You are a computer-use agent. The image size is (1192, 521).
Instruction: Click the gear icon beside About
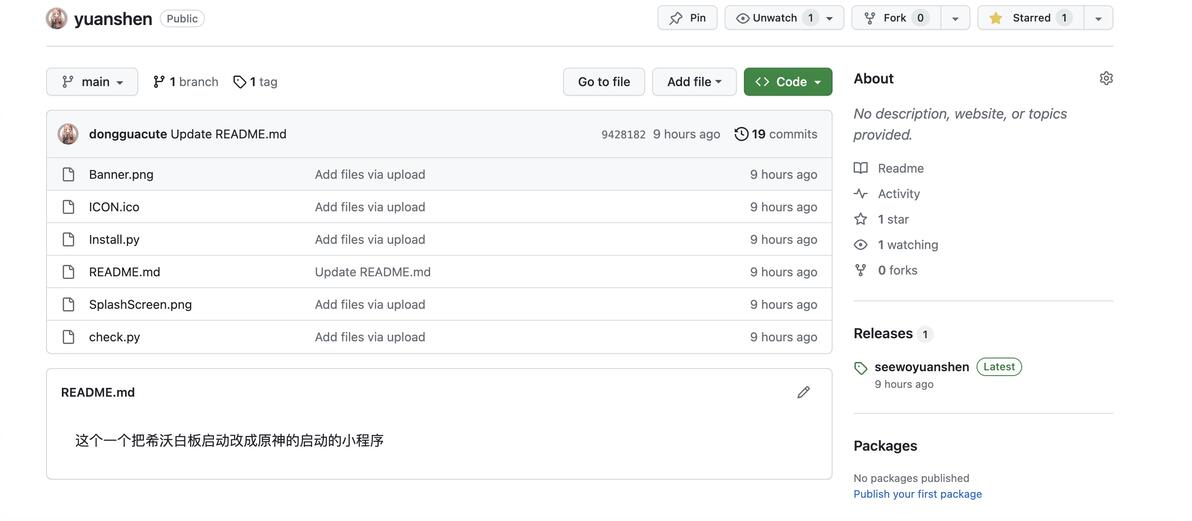click(x=1106, y=78)
